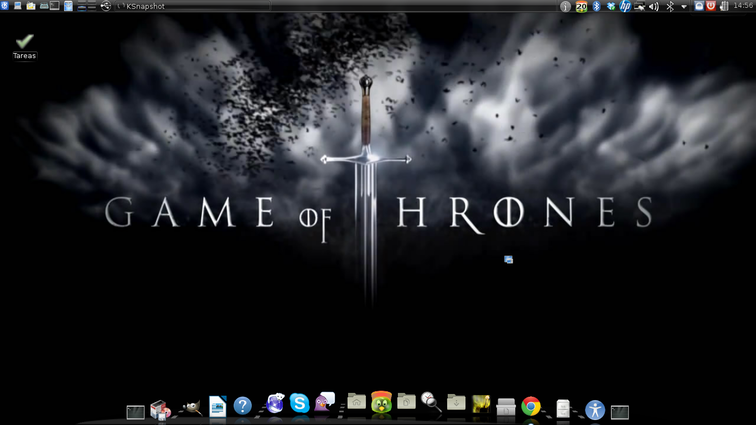
Task: Open the file manager folder icon in top panel
Action: click(31, 6)
